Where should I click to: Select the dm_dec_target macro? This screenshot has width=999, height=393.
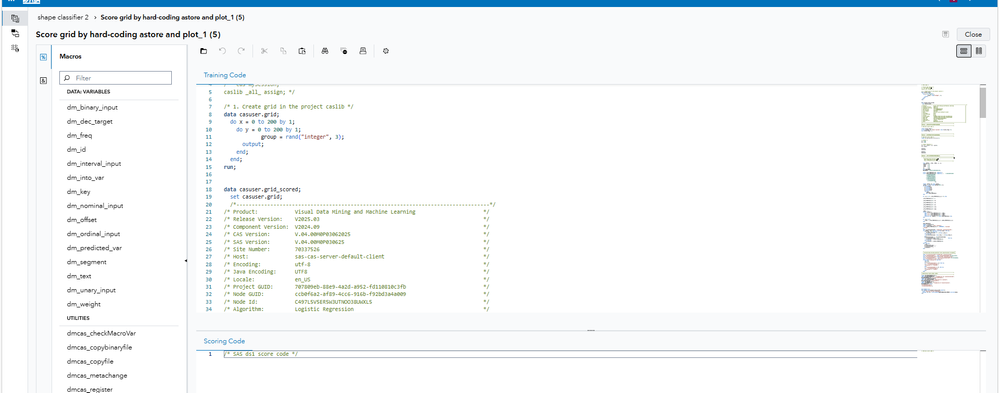pos(90,122)
